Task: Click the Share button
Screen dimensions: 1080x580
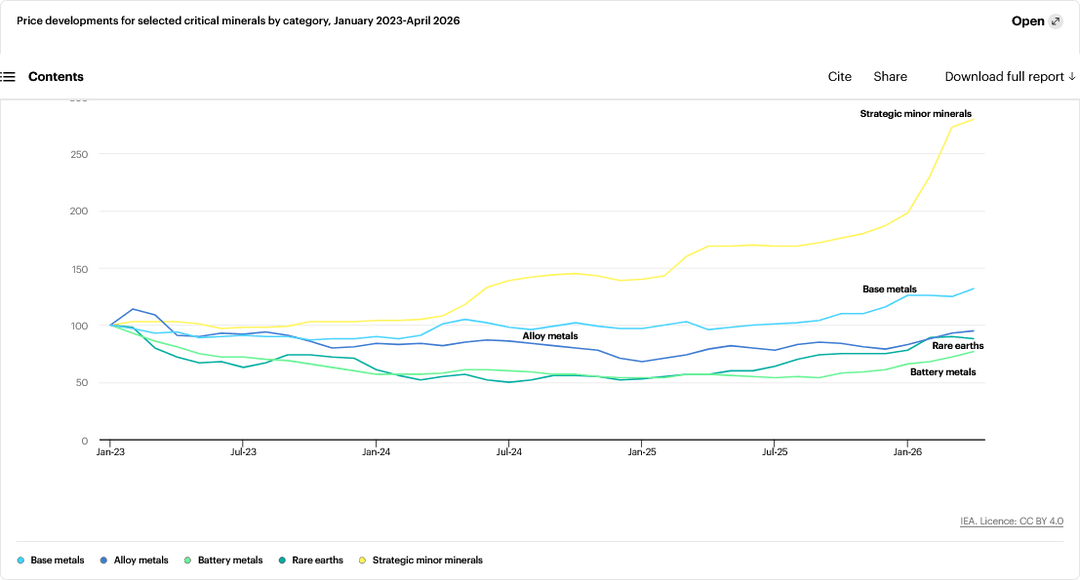Action: pos(891,76)
